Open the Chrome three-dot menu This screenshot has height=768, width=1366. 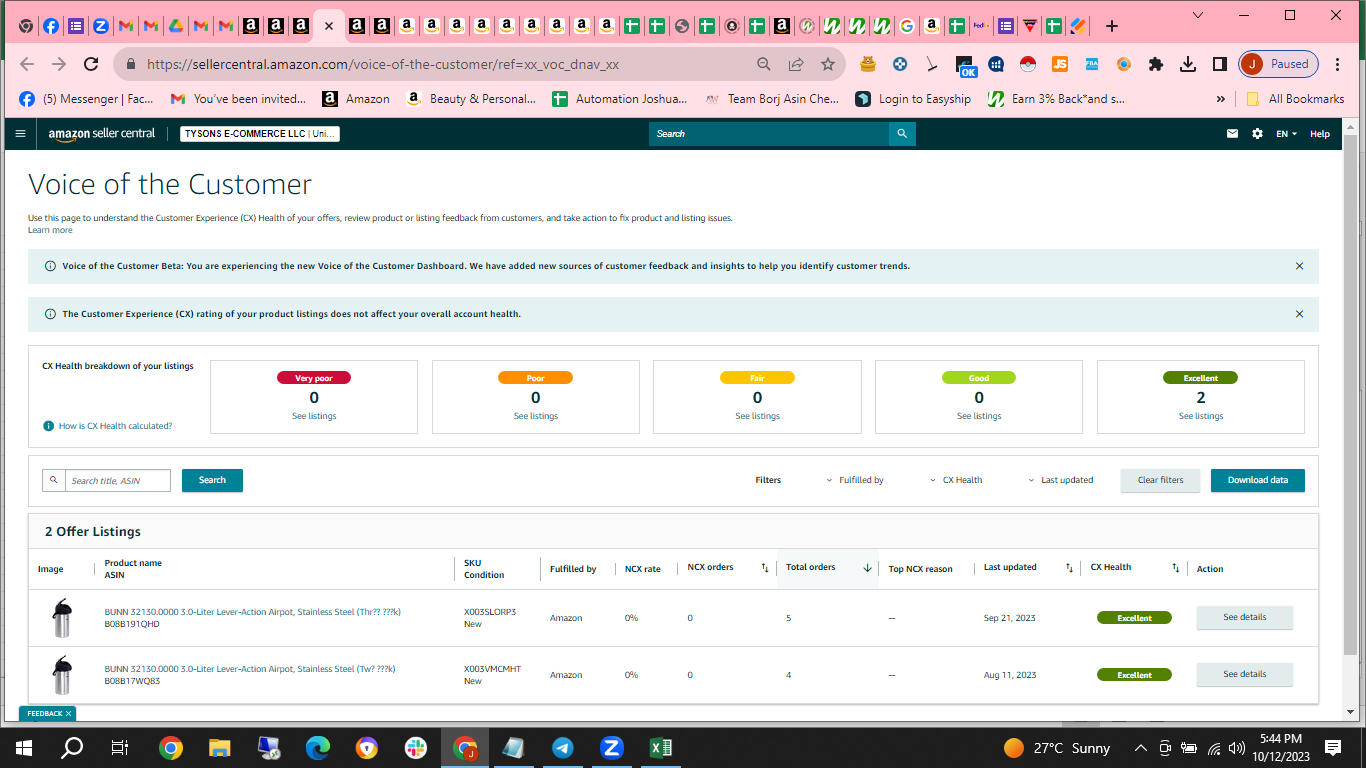click(1338, 64)
